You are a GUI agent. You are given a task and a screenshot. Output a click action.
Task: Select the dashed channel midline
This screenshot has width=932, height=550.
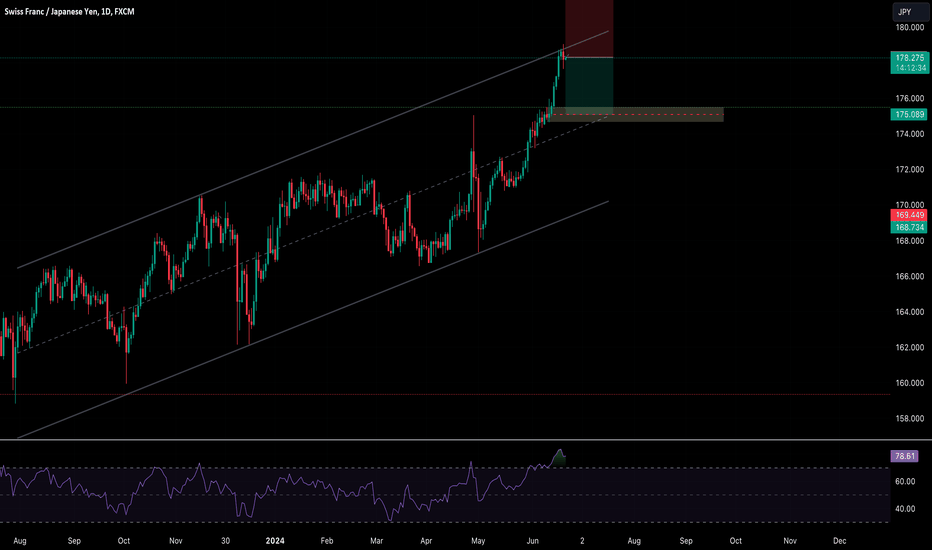tap(313, 234)
